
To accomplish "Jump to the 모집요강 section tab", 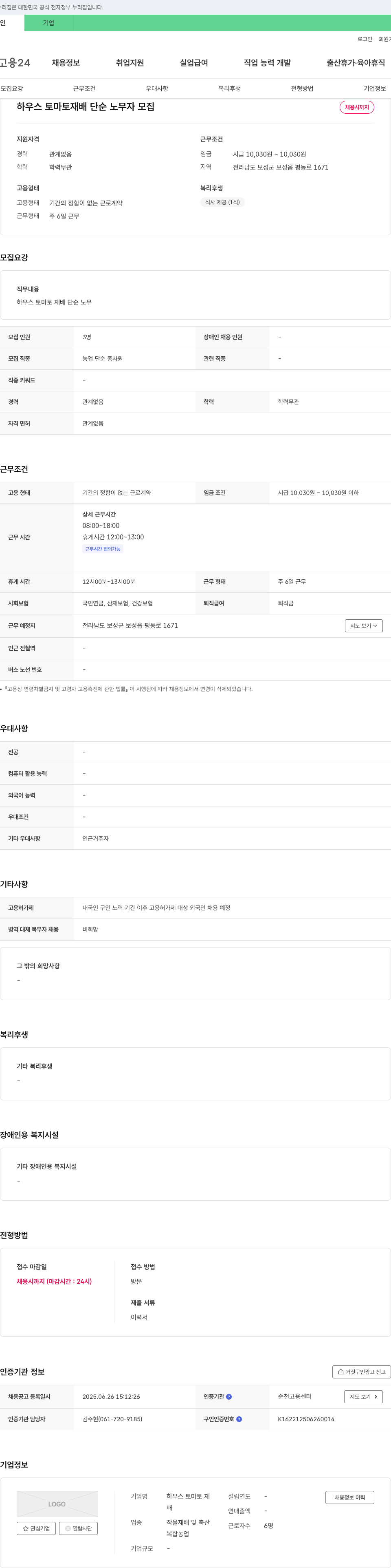I will [x=11, y=89].
